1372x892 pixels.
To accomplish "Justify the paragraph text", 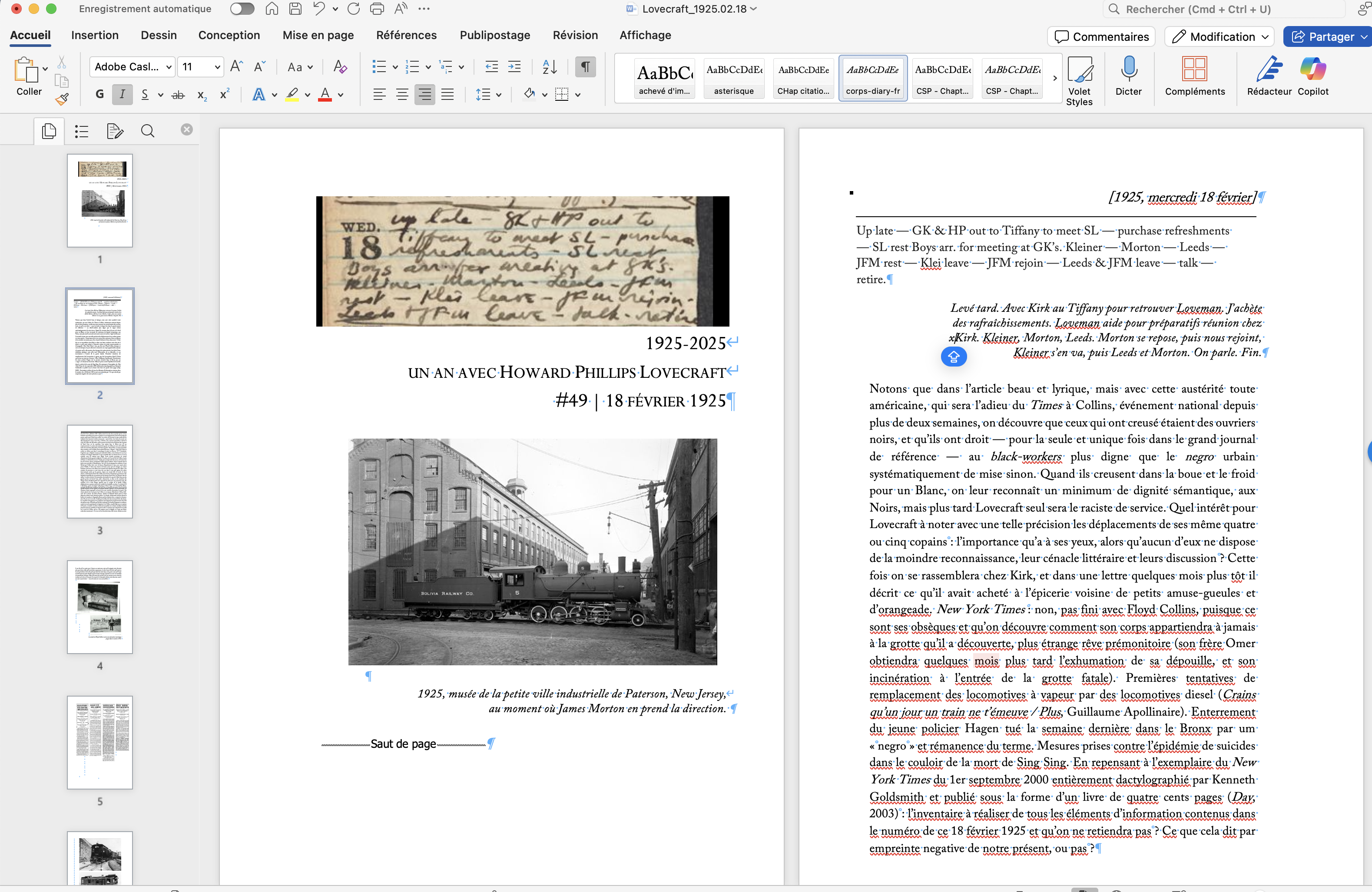I will pos(447,95).
